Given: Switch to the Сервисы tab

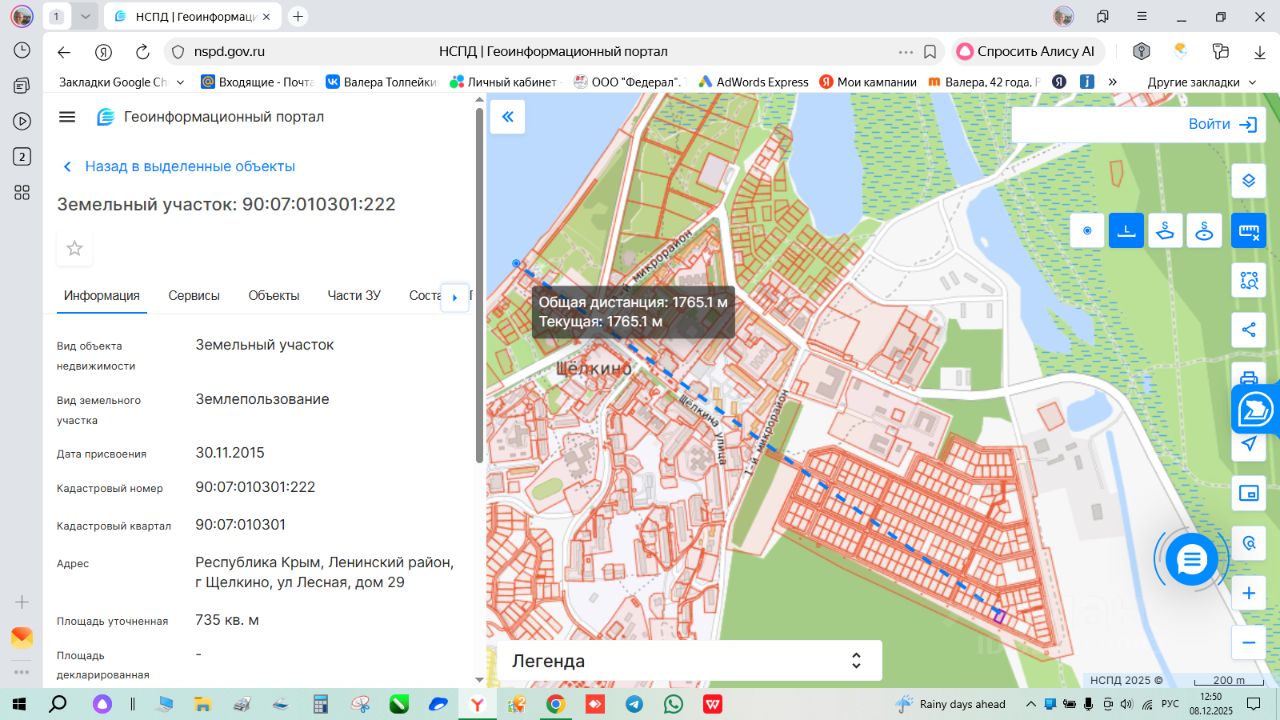Looking at the screenshot, I should click(x=194, y=295).
